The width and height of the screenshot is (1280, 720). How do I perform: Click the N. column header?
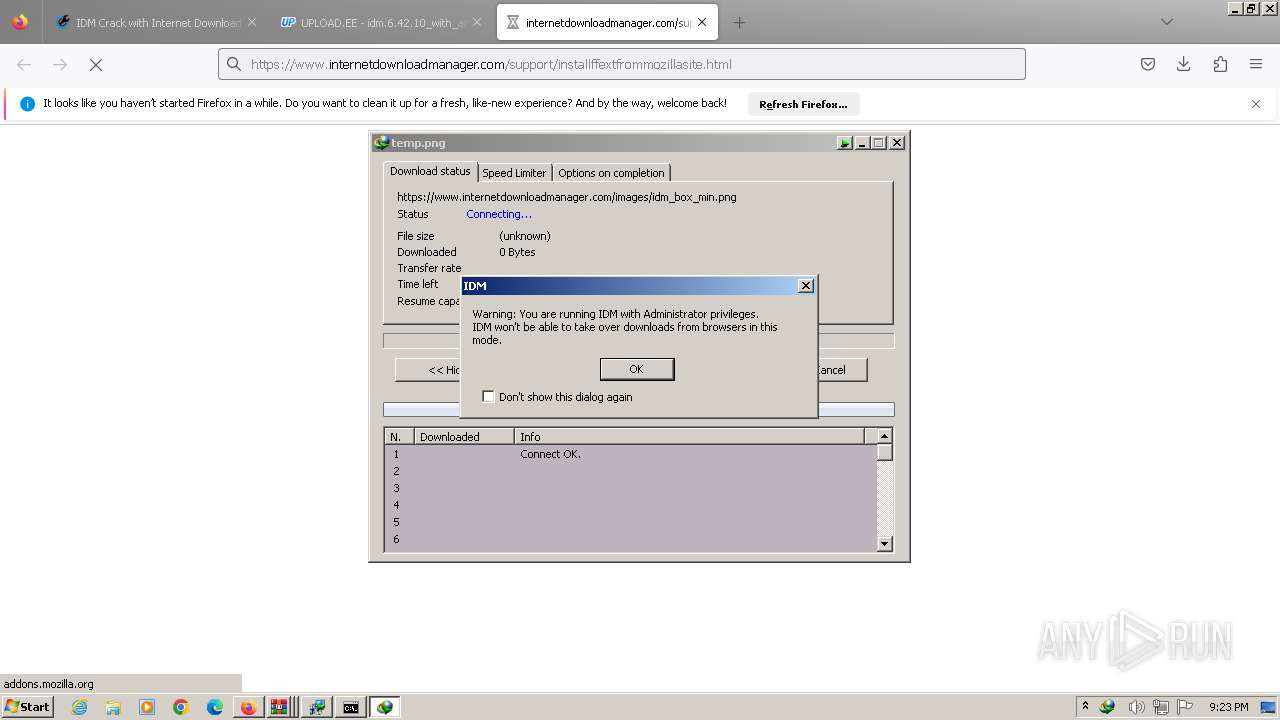click(x=399, y=437)
